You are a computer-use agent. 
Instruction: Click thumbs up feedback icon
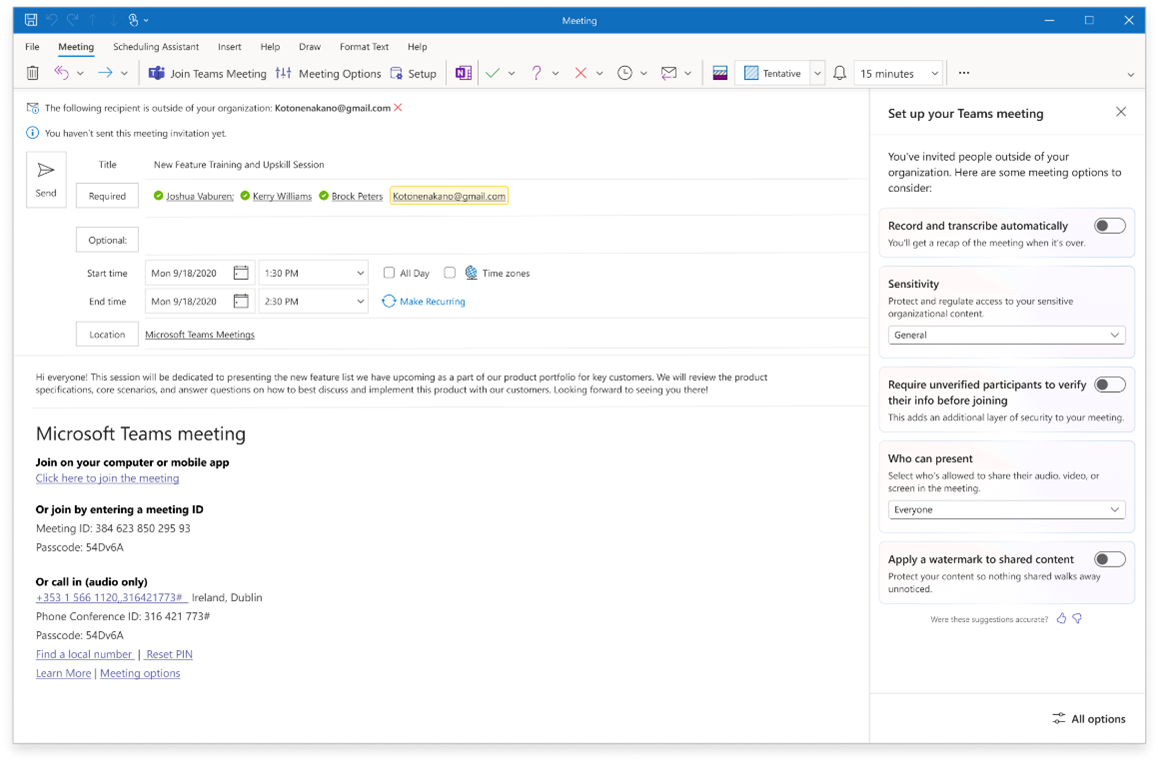tap(1061, 618)
